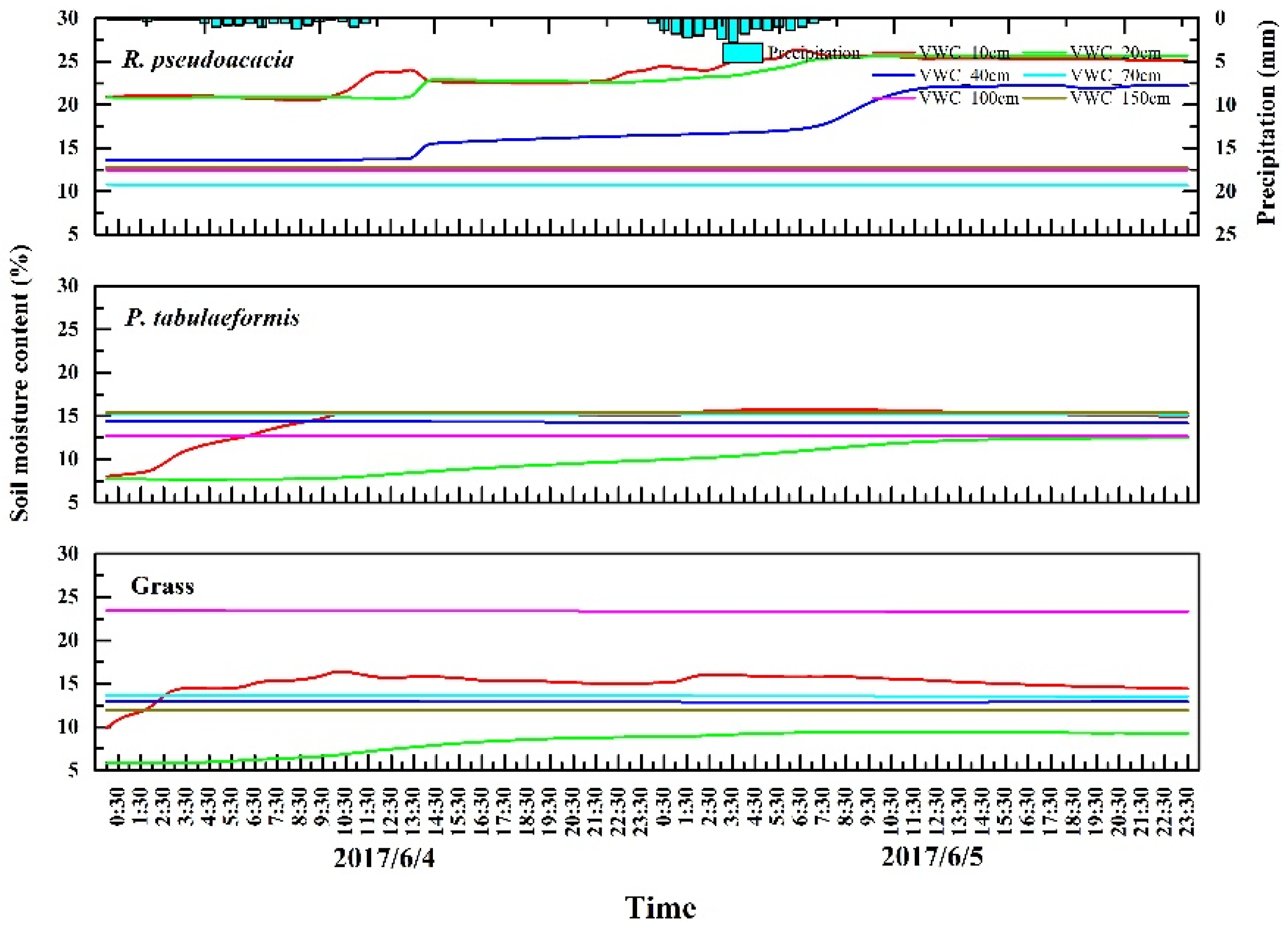1288x929 pixels.
Task: Click the Grass panel title
Action: [162, 585]
